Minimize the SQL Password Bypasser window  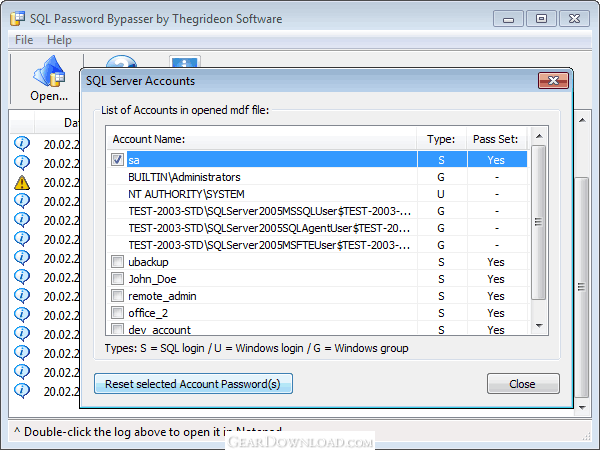[508, 19]
